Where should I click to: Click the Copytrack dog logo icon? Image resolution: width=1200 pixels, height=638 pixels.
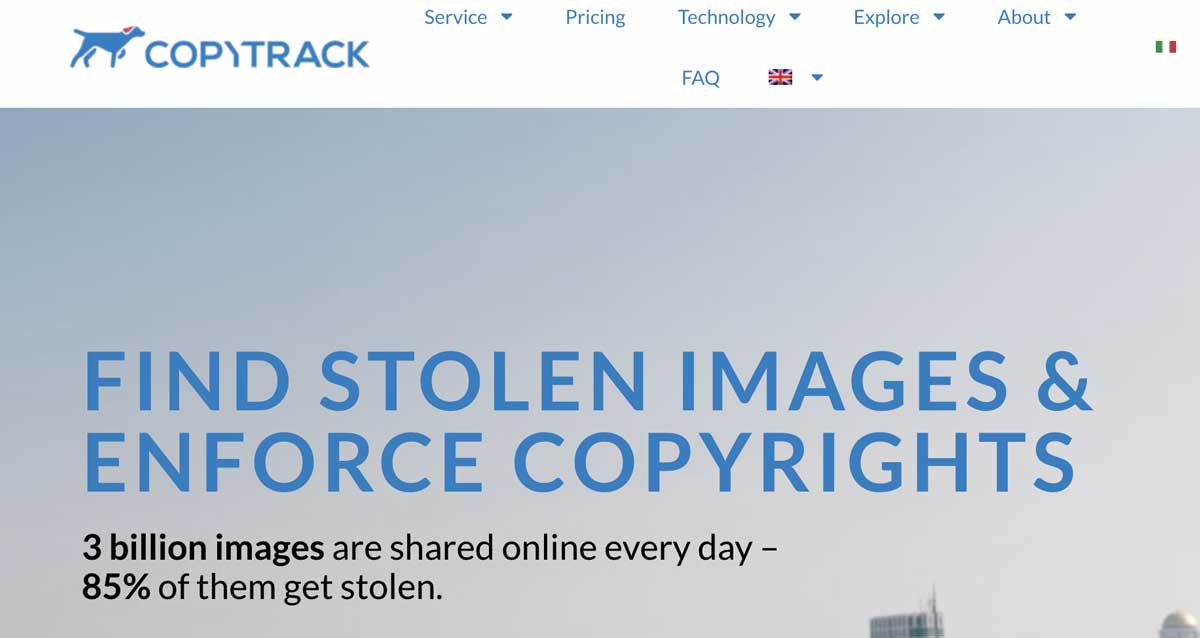[x=106, y=47]
